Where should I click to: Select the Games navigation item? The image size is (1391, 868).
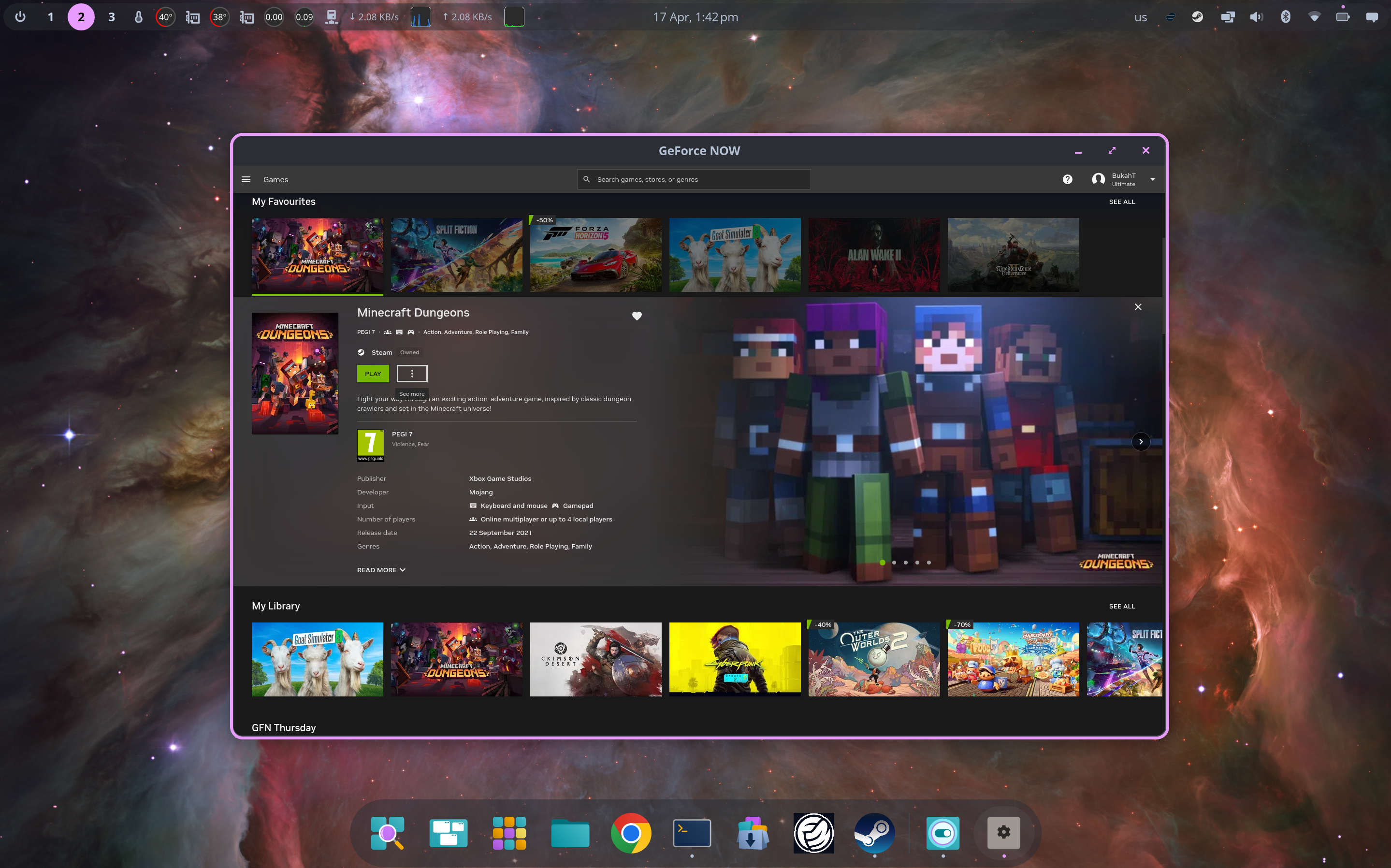pos(275,179)
